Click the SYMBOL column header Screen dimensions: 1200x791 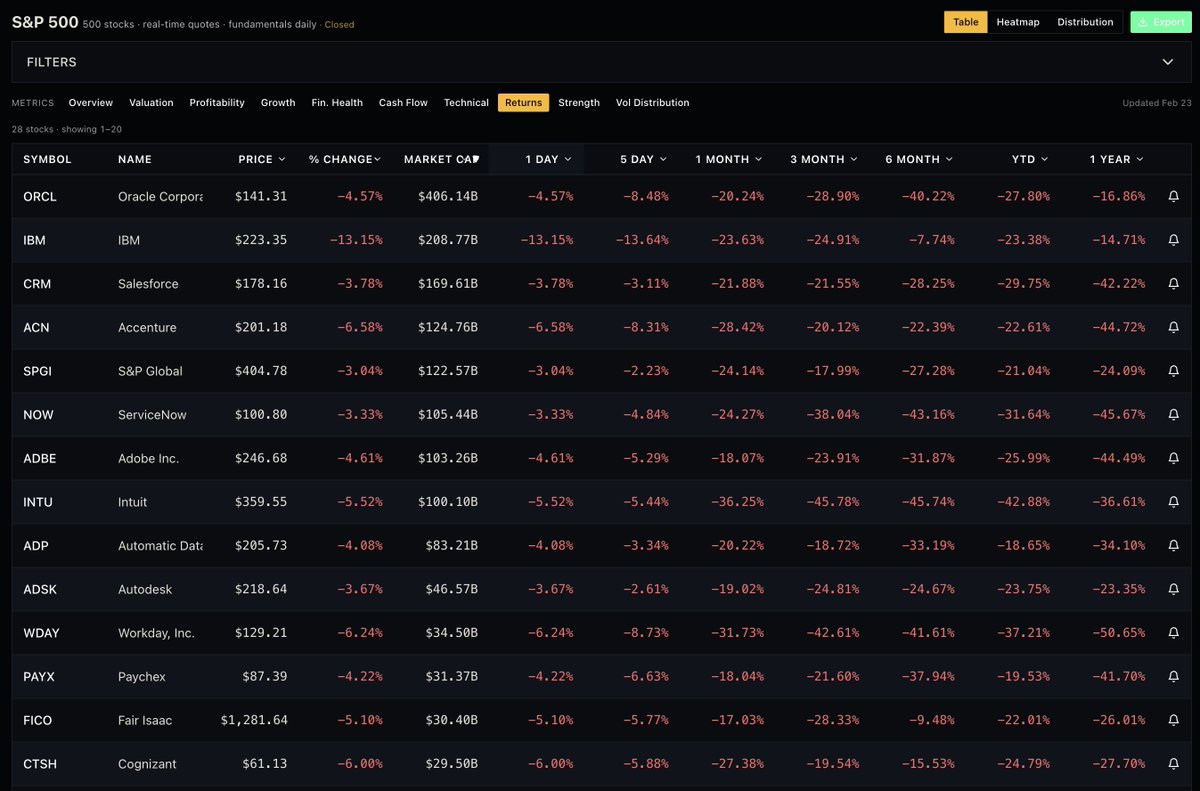pos(47,159)
